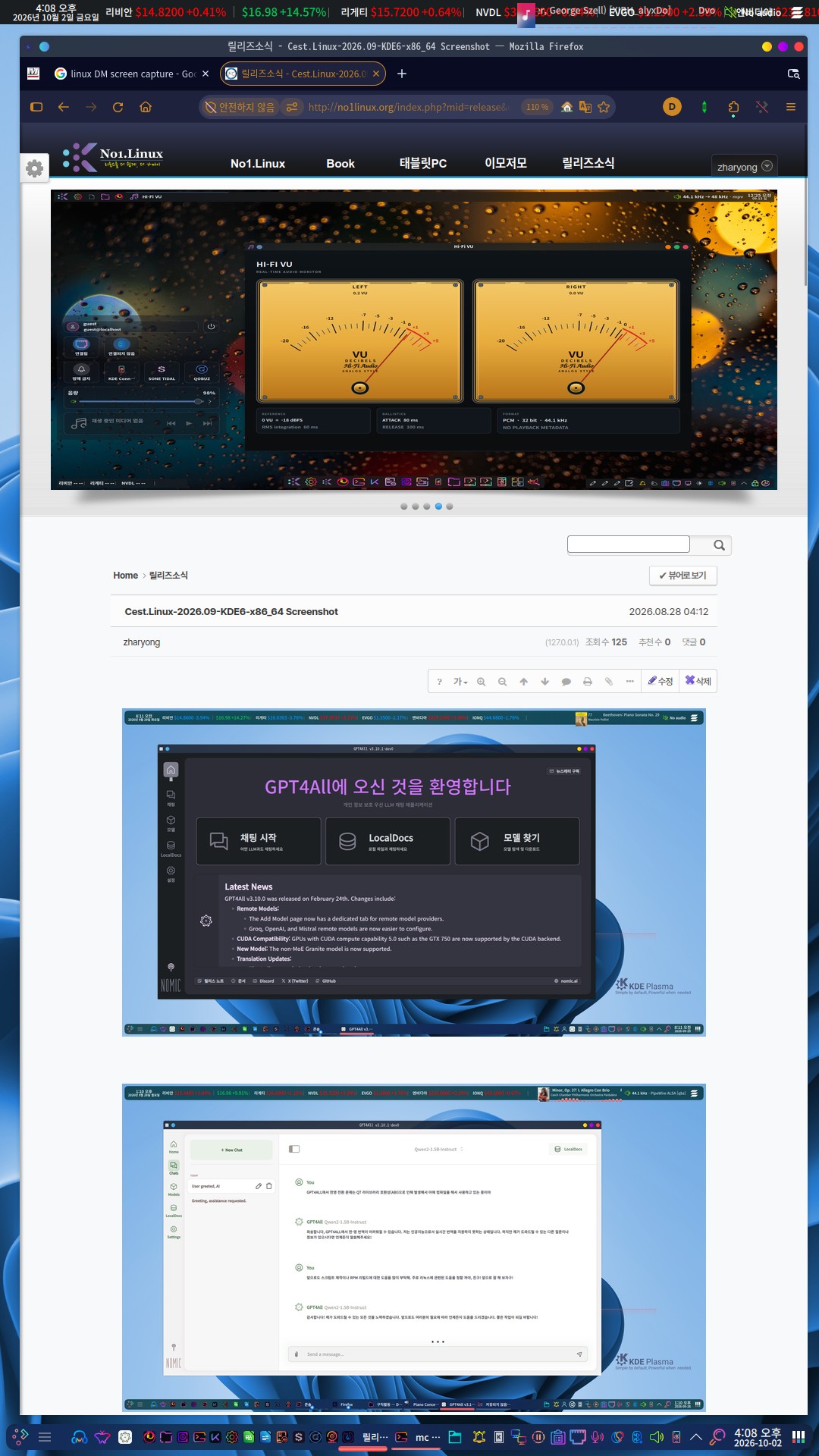
Task: Select the third slider dot
Action: 427,506
